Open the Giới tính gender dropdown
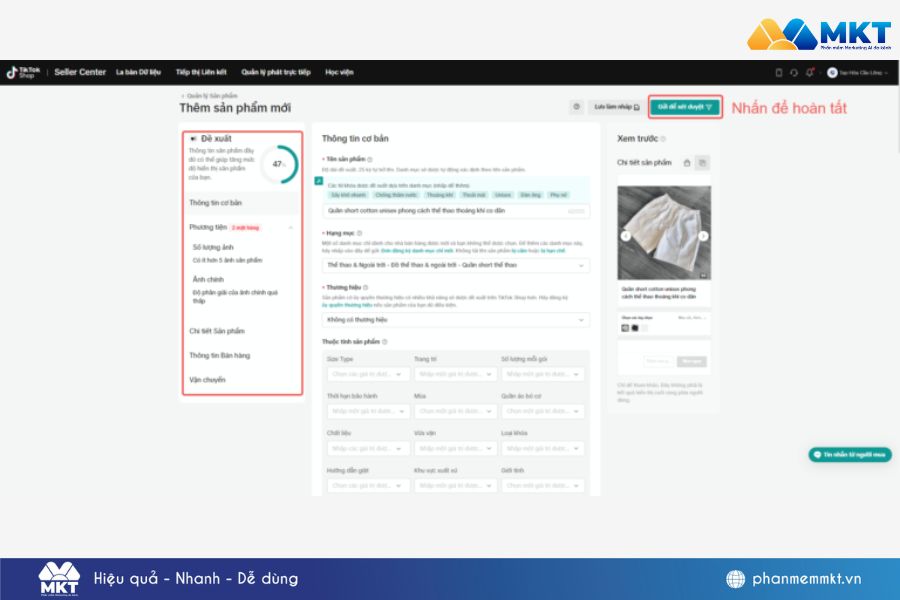 [x=542, y=486]
